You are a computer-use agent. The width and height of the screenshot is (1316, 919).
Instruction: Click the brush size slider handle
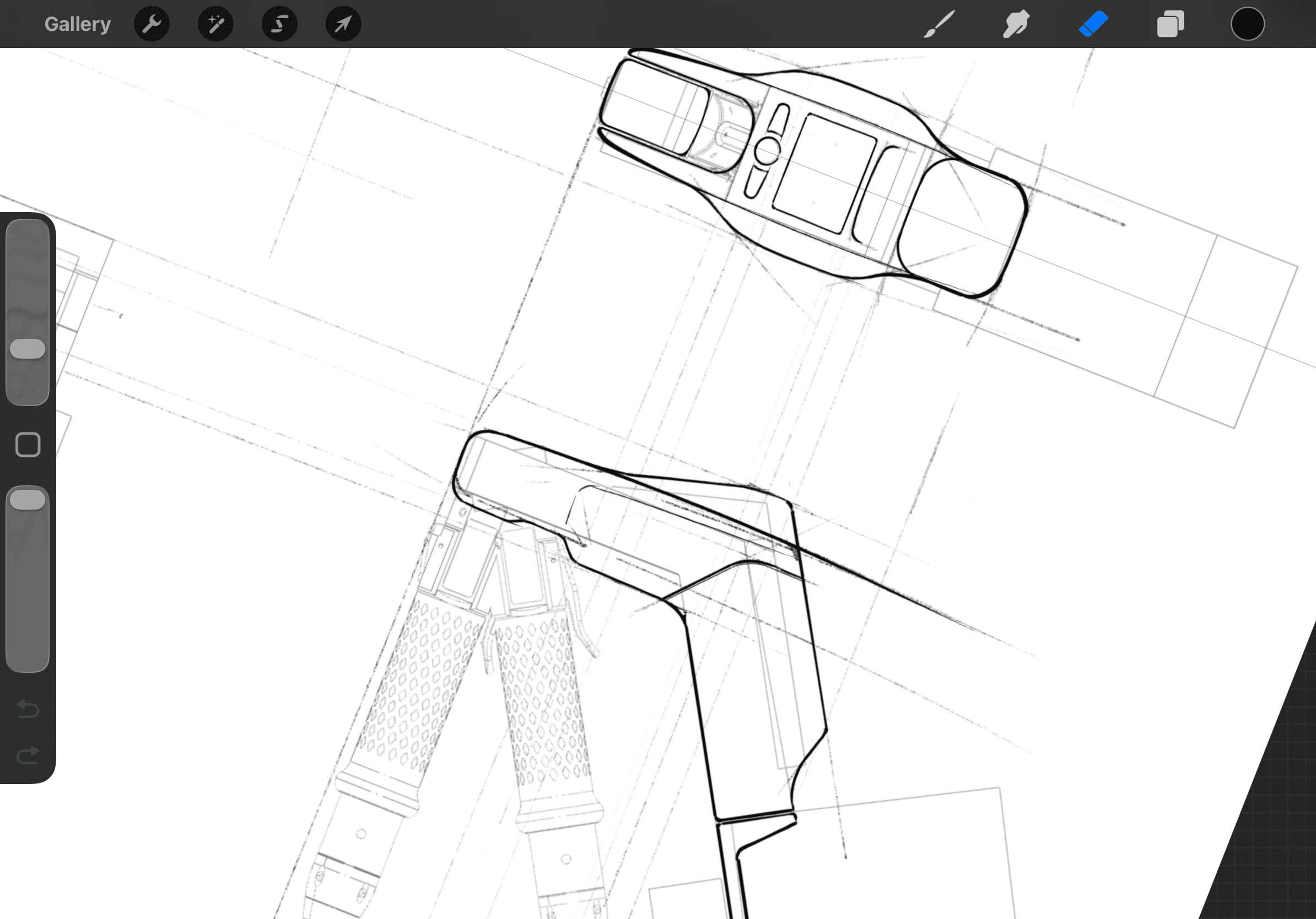(x=28, y=348)
